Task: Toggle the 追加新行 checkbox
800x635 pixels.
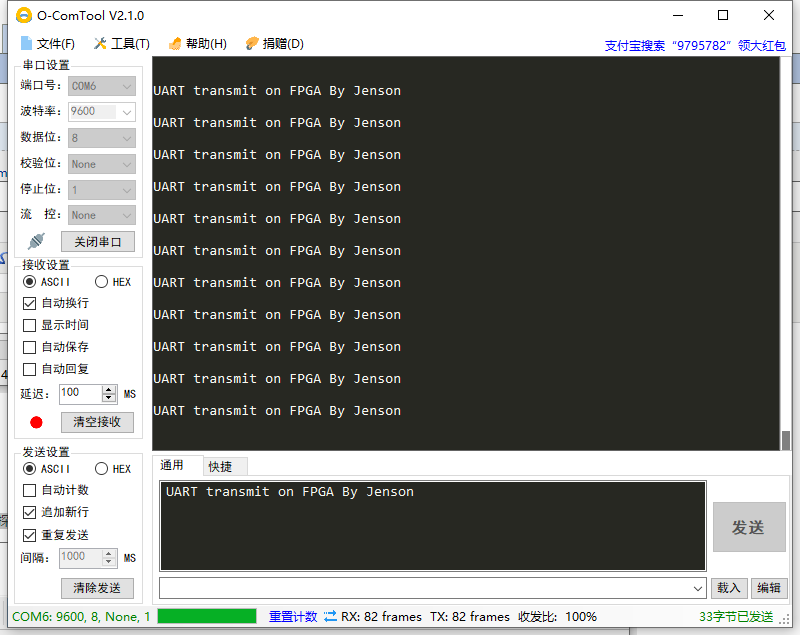Action: (x=56, y=512)
